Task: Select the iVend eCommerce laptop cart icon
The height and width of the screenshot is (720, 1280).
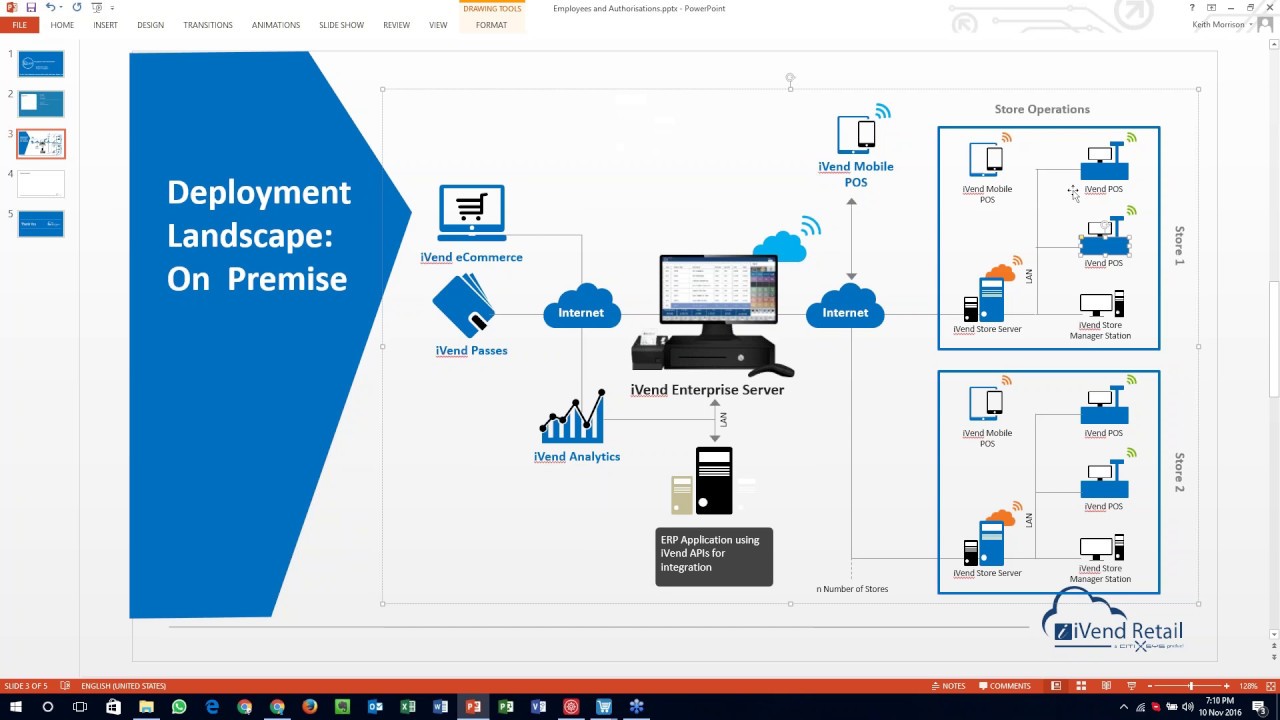Action: [x=472, y=212]
